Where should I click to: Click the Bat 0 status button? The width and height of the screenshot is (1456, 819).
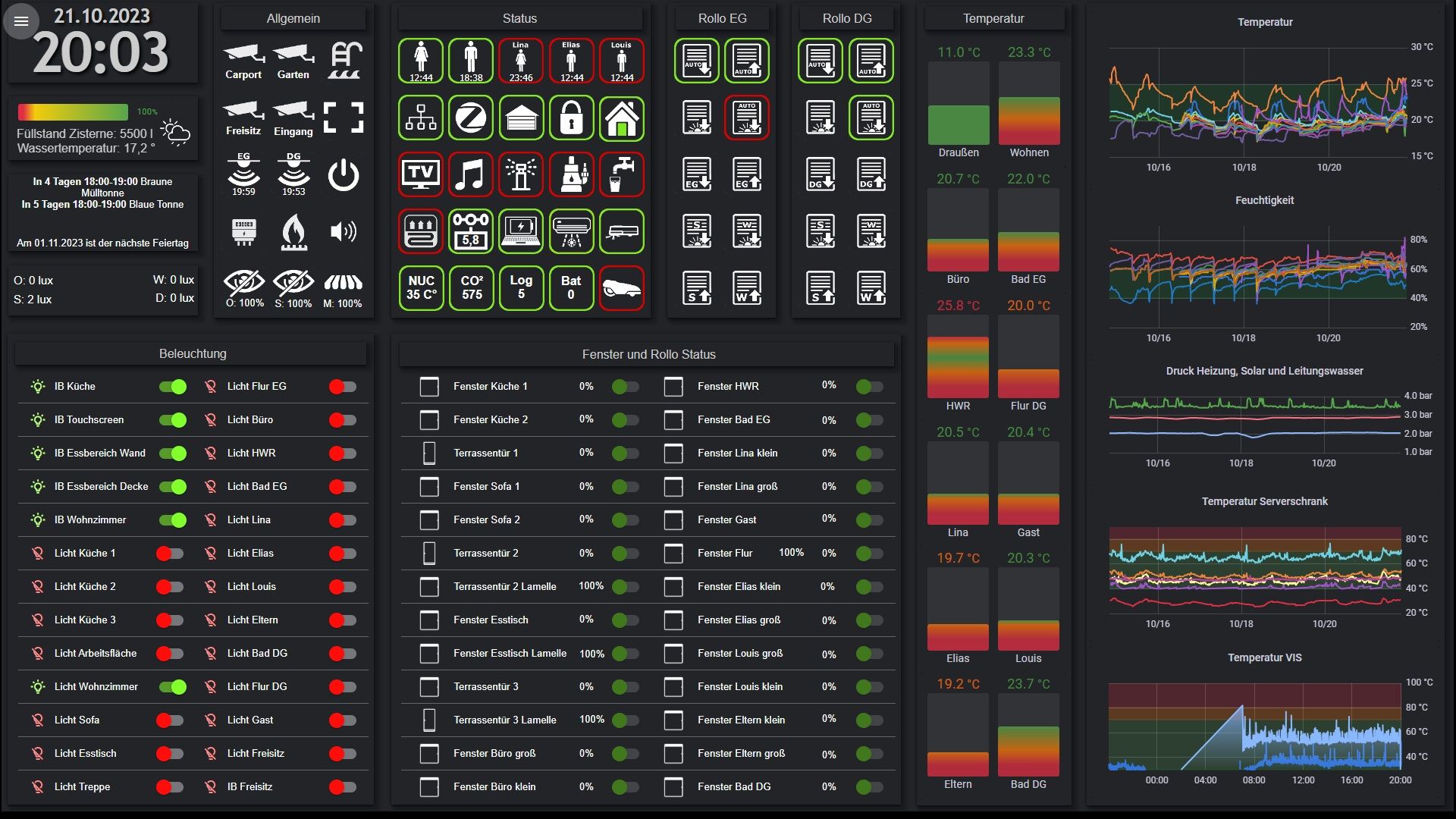571,288
